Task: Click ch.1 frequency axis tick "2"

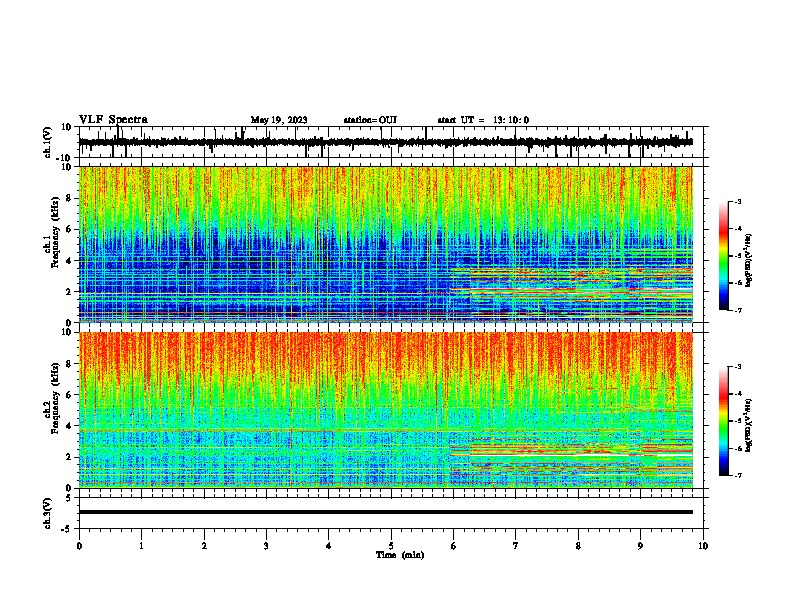Action: 69,292
